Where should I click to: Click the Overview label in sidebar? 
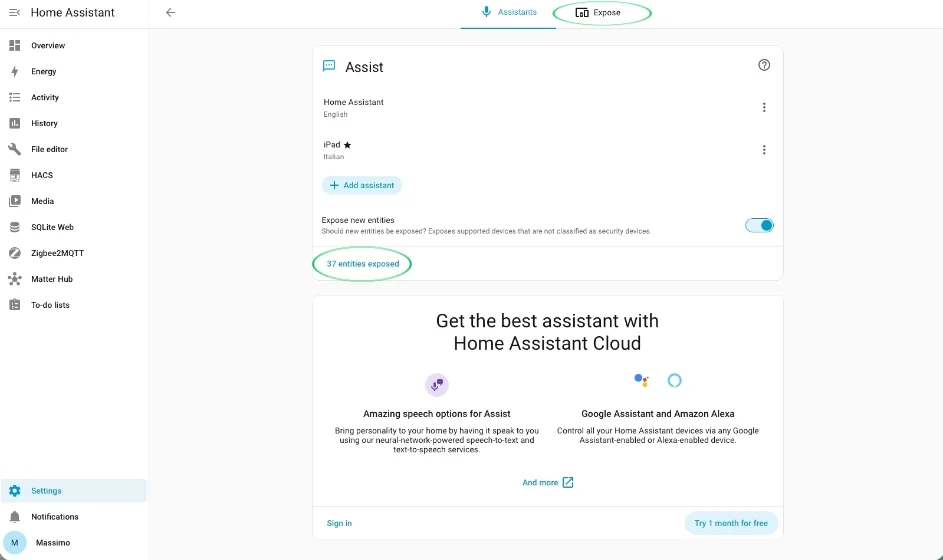click(48, 45)
